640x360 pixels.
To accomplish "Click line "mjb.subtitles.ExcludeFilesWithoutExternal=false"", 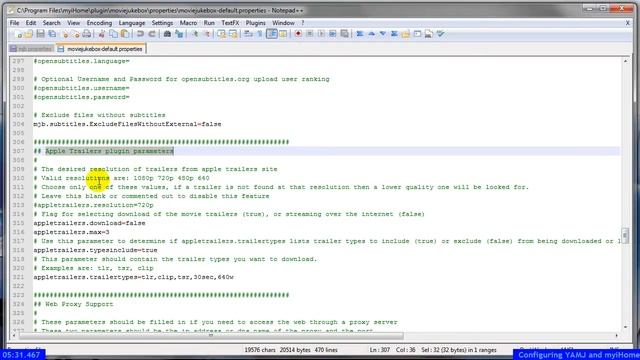I will coord(127,124).
